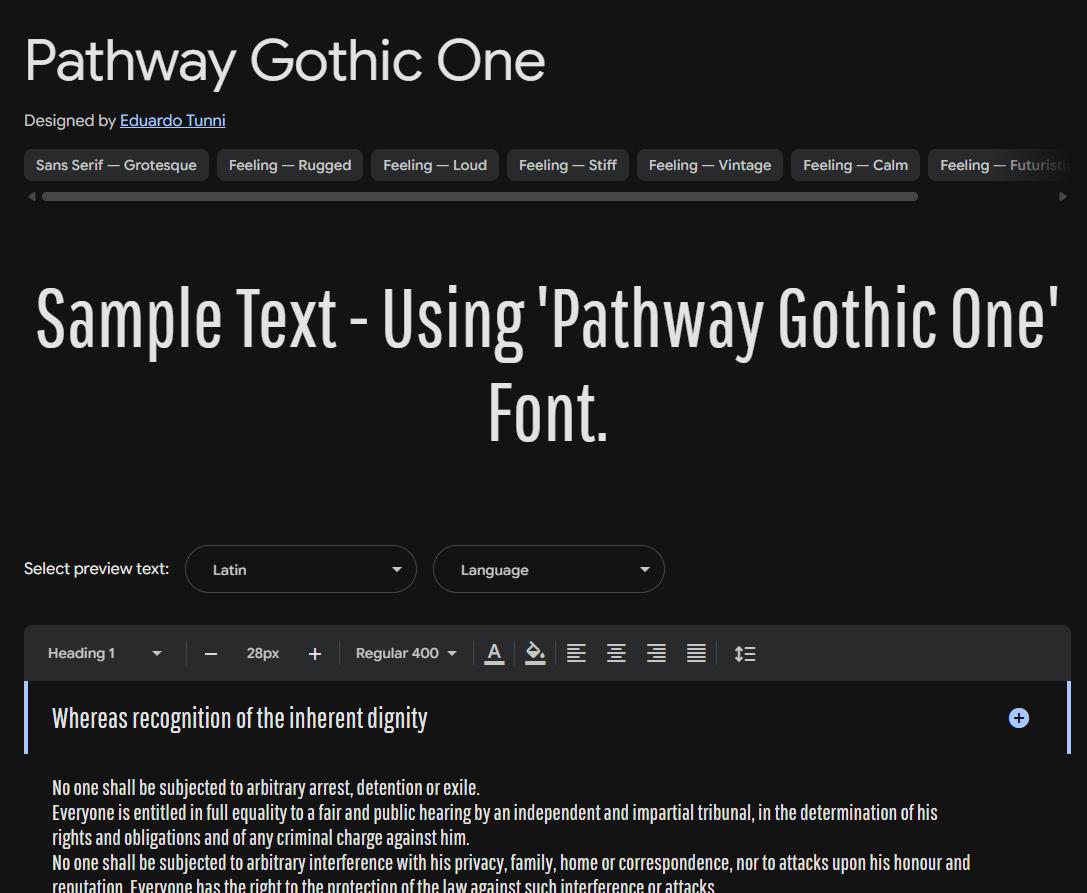This screenshot has height=893, width=1087.
Task: Open the Heading 1 style dropdown
Action: [105, 653]
